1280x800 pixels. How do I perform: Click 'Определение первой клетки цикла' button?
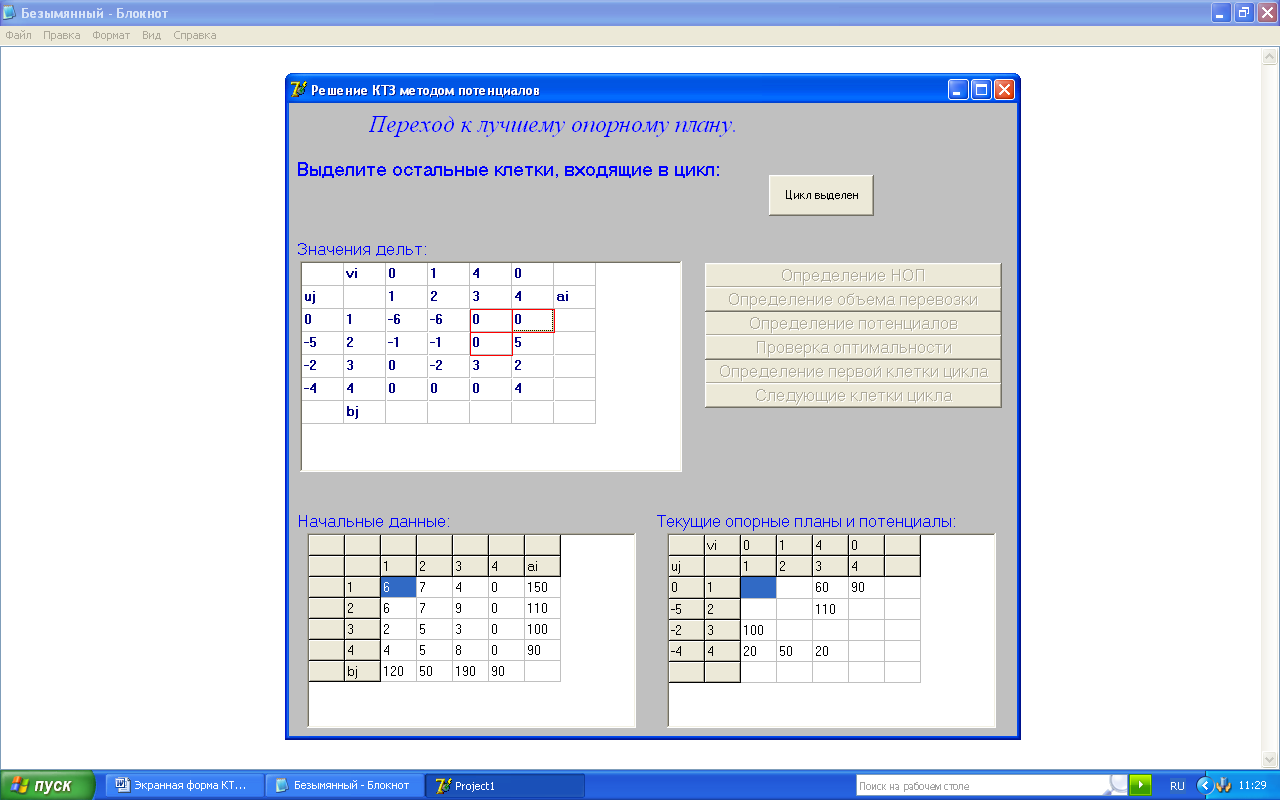[x=853, y=371]
